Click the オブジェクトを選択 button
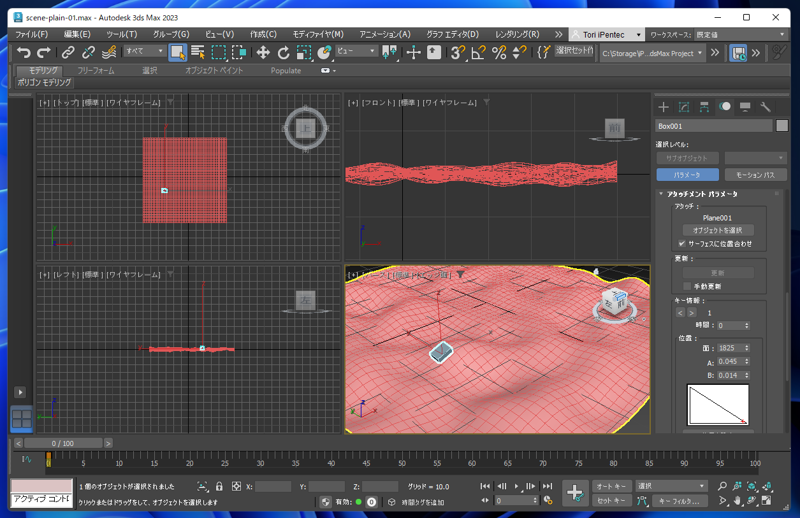 point(717,230)
